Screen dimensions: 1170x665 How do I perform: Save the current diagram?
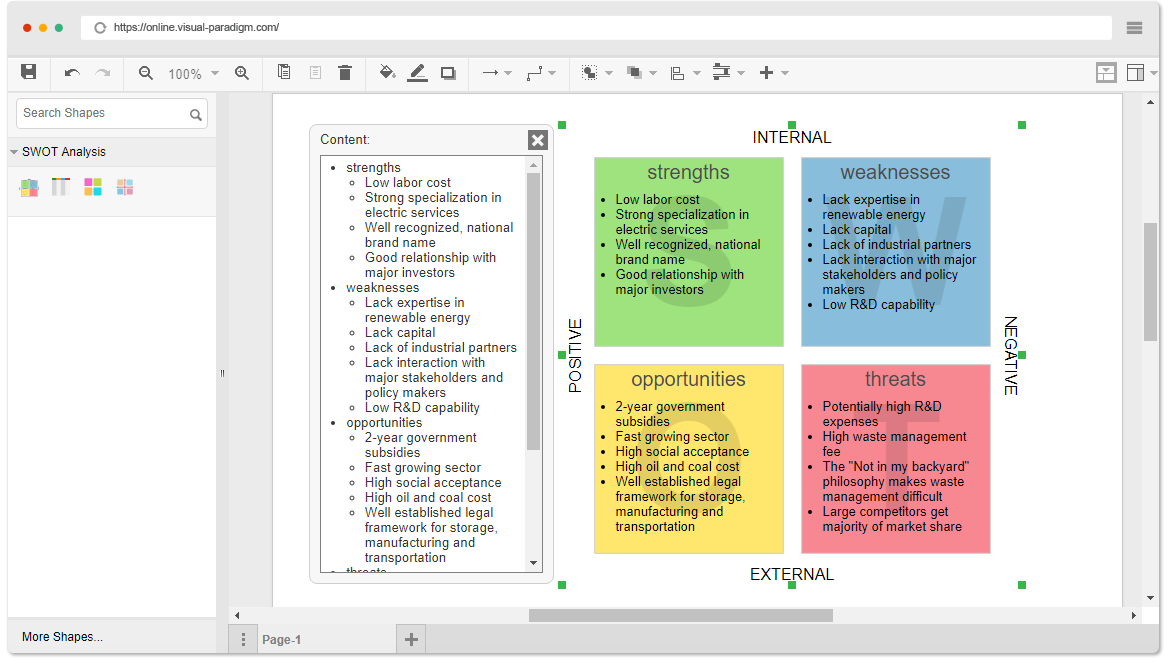click(30, 72)
